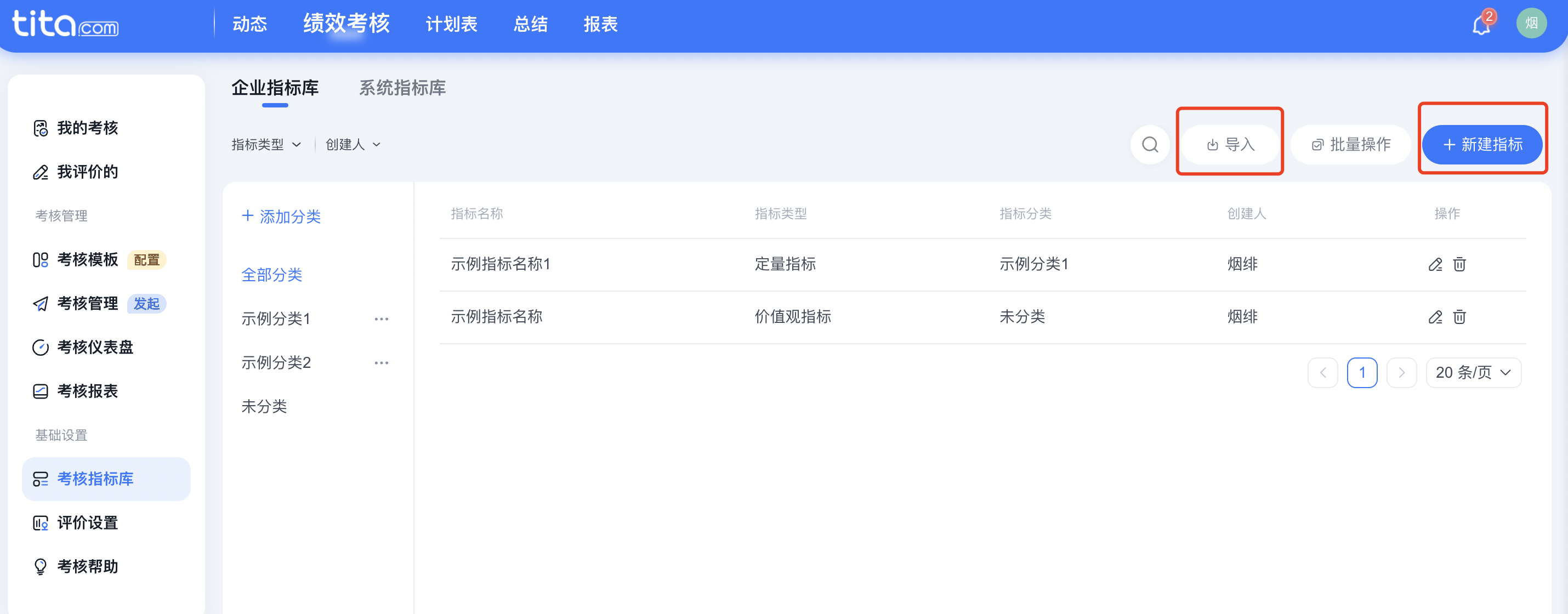Viewport: 1568px width, 614px height.
Task: Edit the 示例指标名称1 row
Action: coord(1435,264)
